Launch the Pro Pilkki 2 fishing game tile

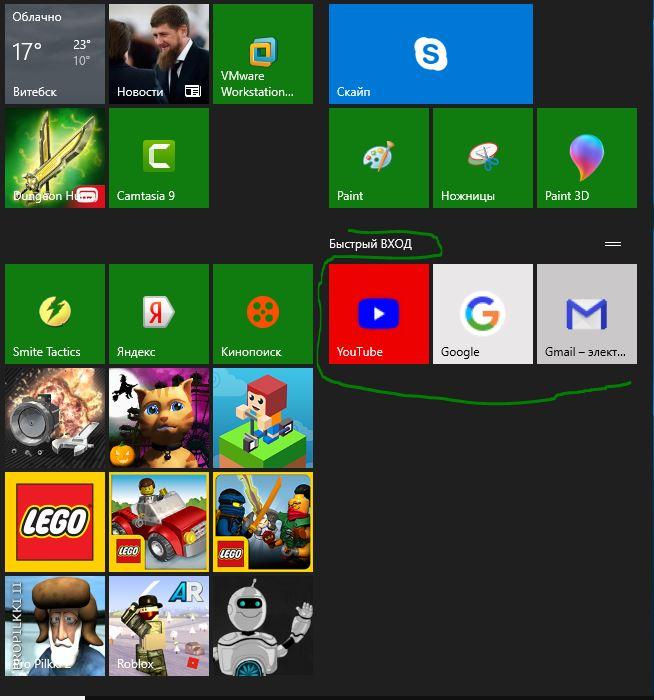tap(55, 626)
